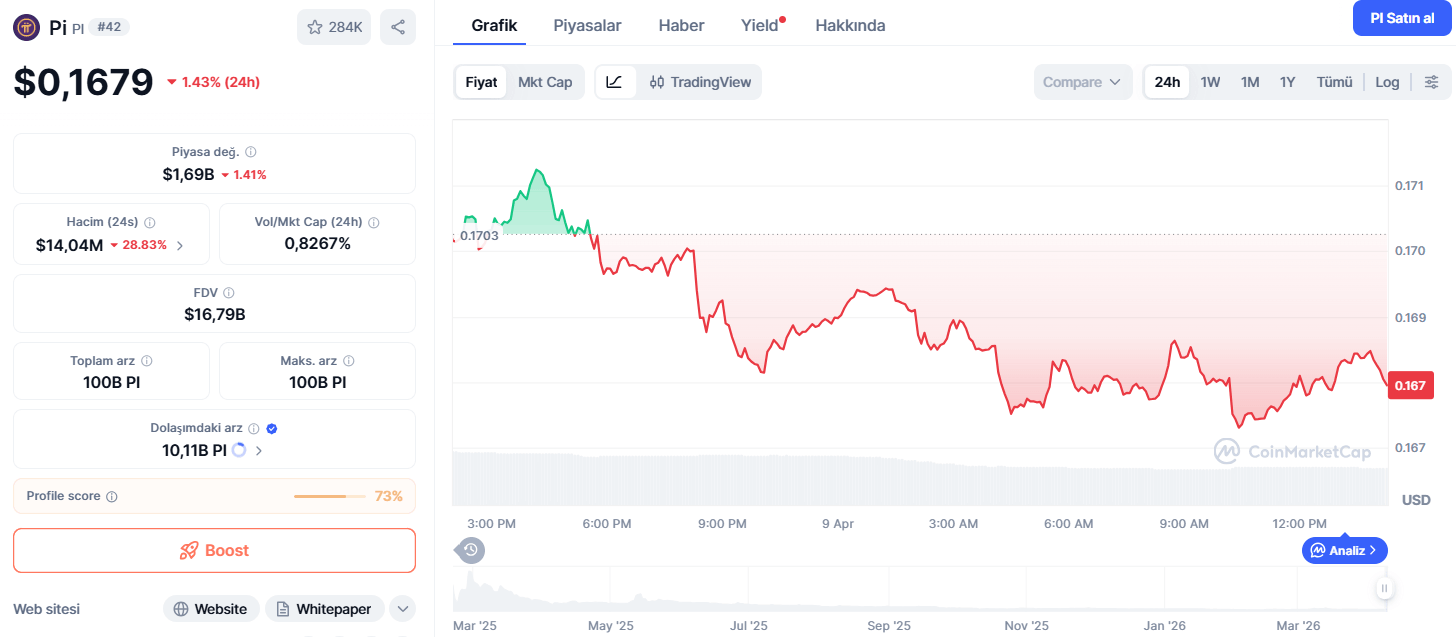Open the share icon button
This screenshot has width=1456, height=637.
click(398, 27)
